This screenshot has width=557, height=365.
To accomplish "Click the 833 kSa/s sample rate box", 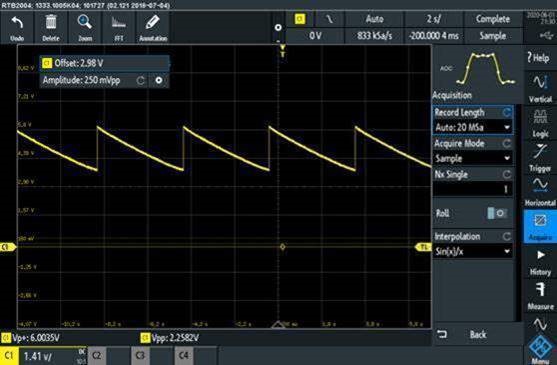I will tap(374, 36).
